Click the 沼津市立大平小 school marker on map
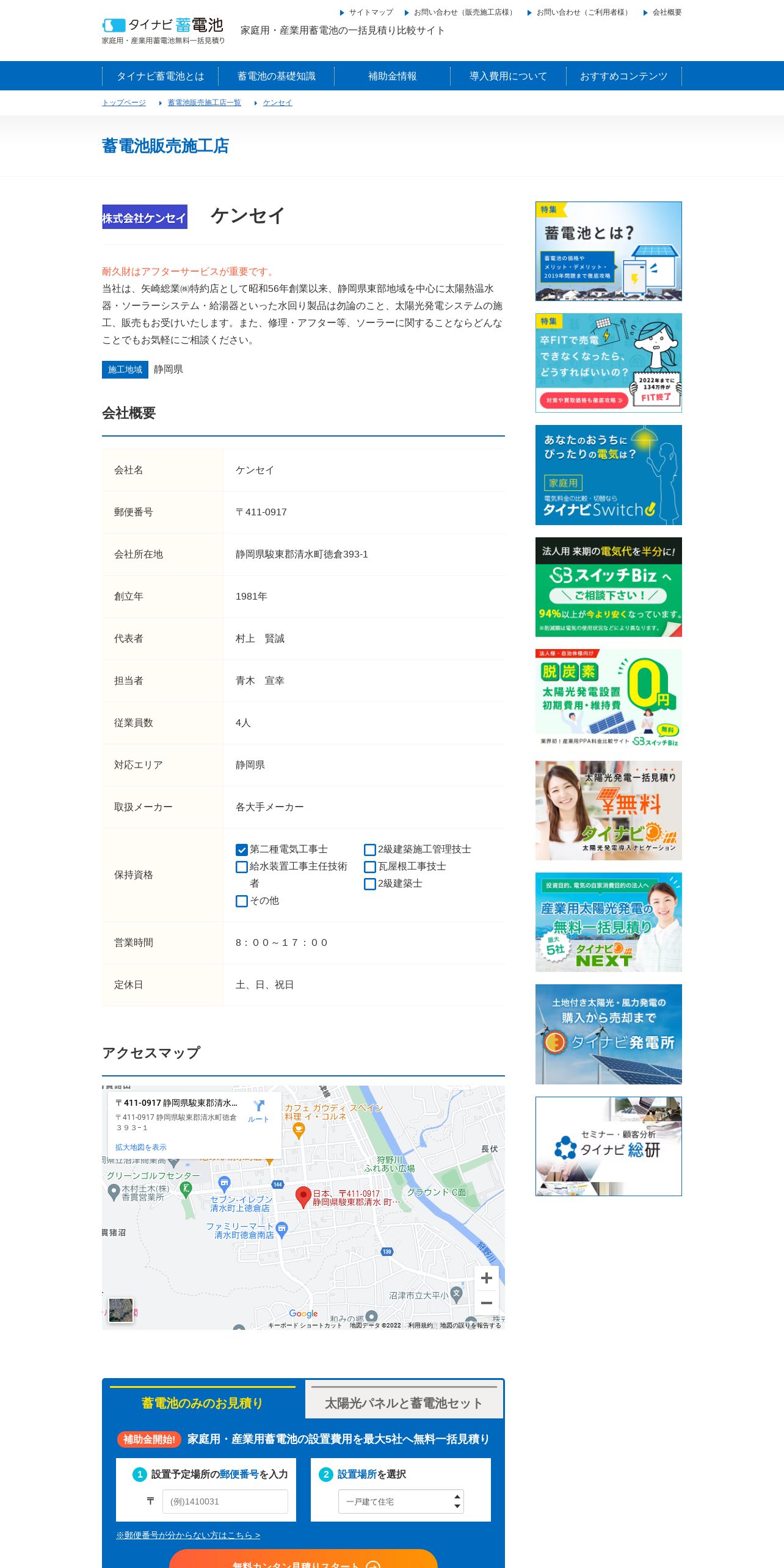This screenshot has width=784, height=1568. (456, 1293)
